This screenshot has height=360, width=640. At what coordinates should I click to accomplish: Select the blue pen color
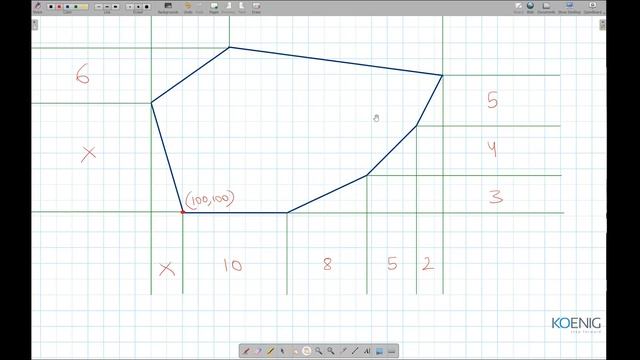(67, 7)
